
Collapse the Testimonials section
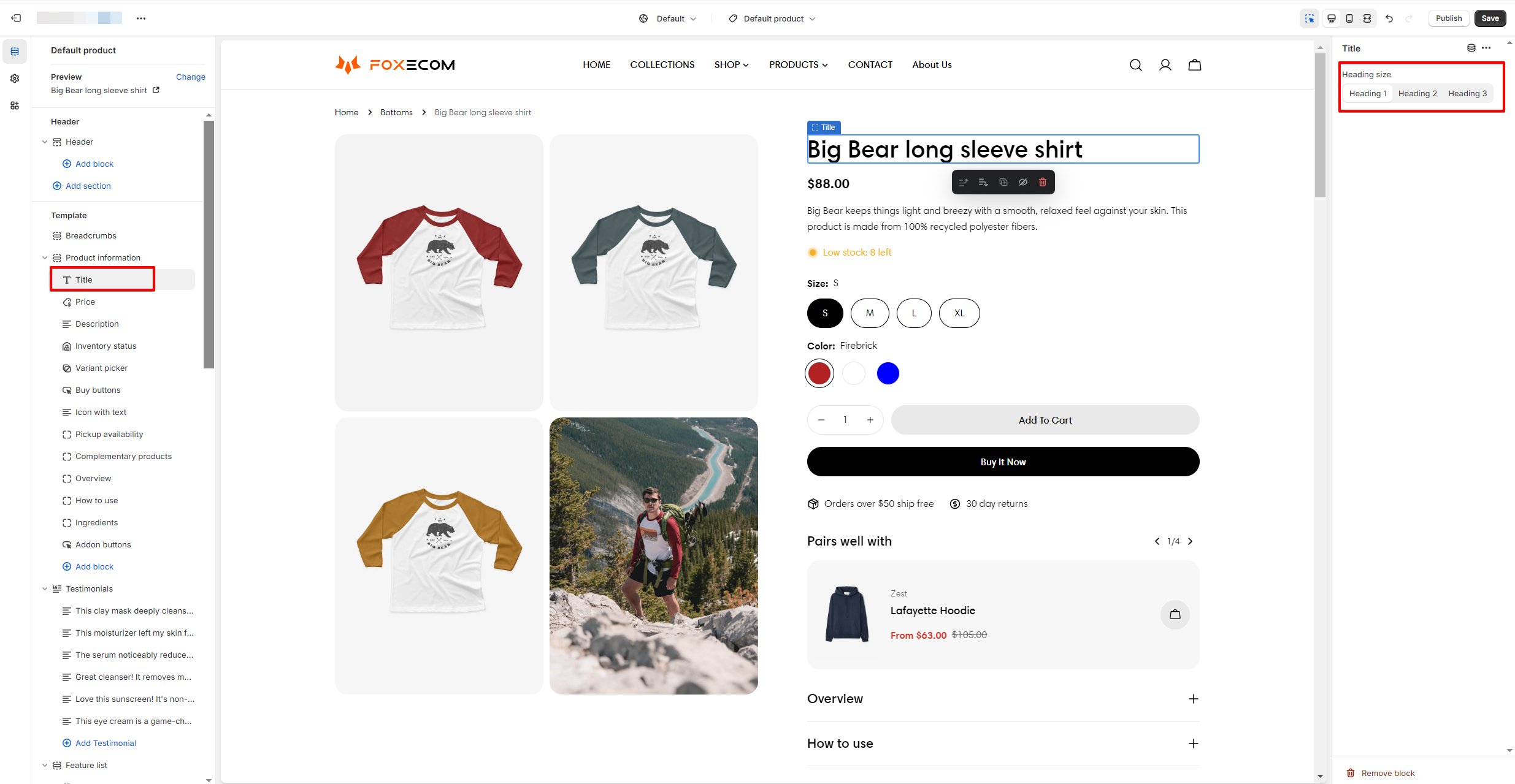(45, 588)
